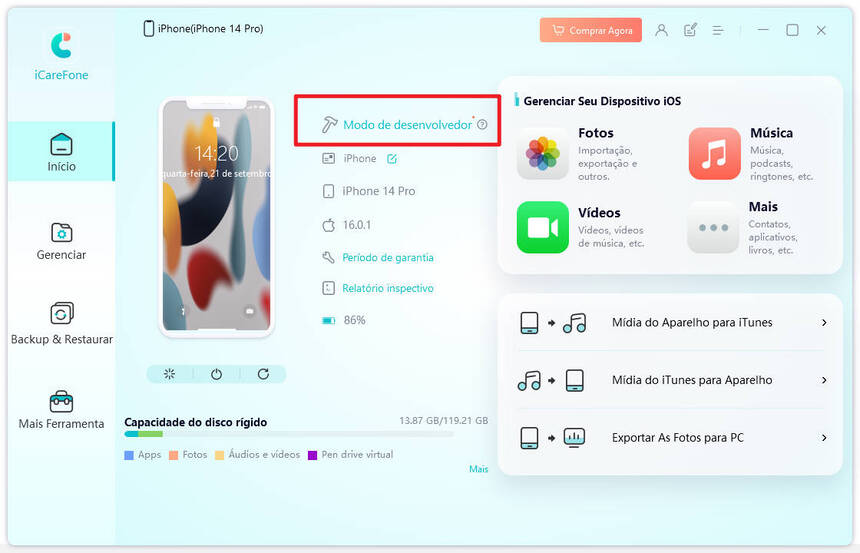The image size is (860, 553).
Task: Expand Mídia do Aparelho para iTunes arrow
Action: point(824,323)
